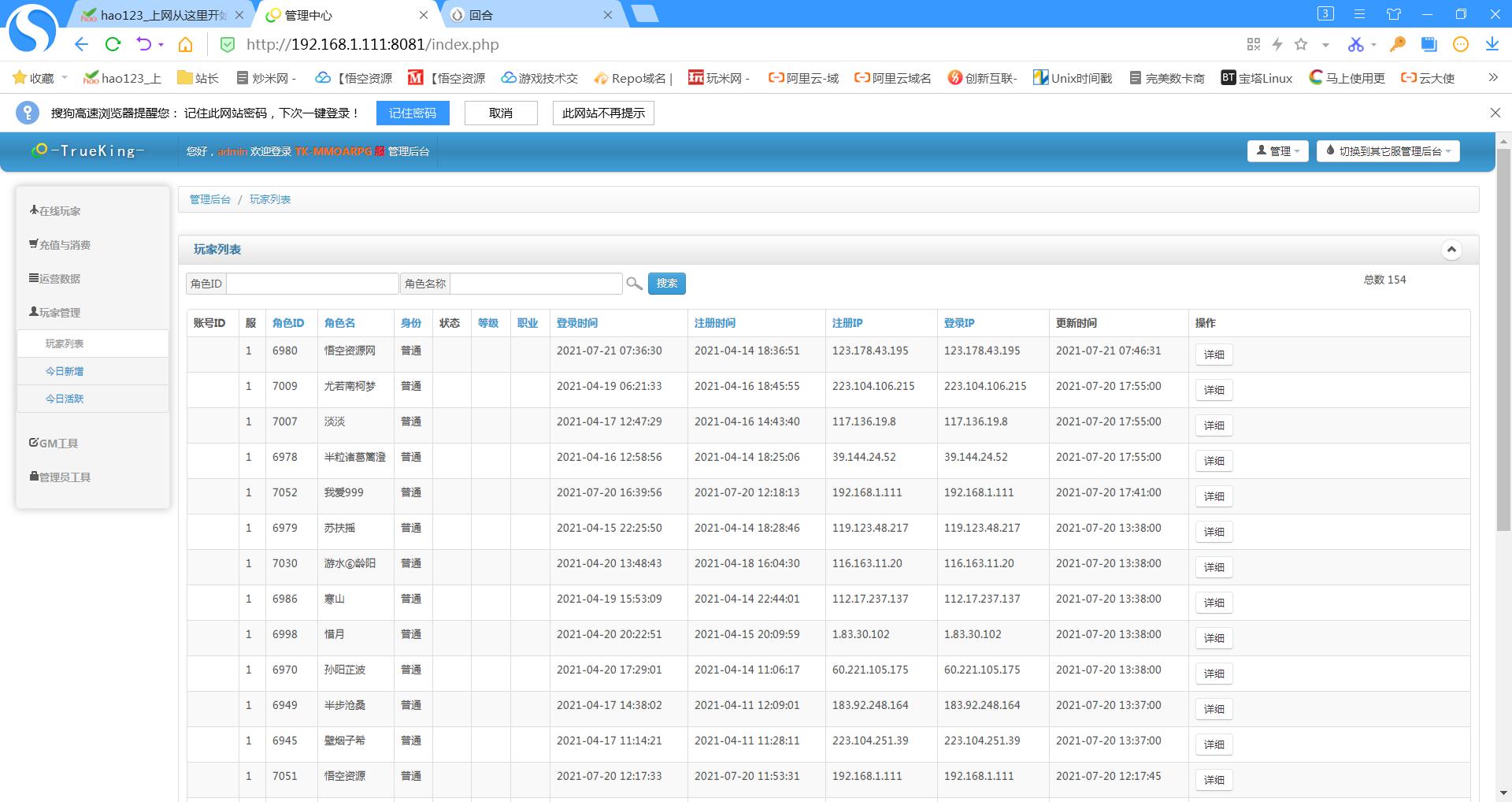1512x802 pixels.
Task: Collapse the 玩家列表 panel with chevron
Action: pyautogui.click(x=1451, y=250)
